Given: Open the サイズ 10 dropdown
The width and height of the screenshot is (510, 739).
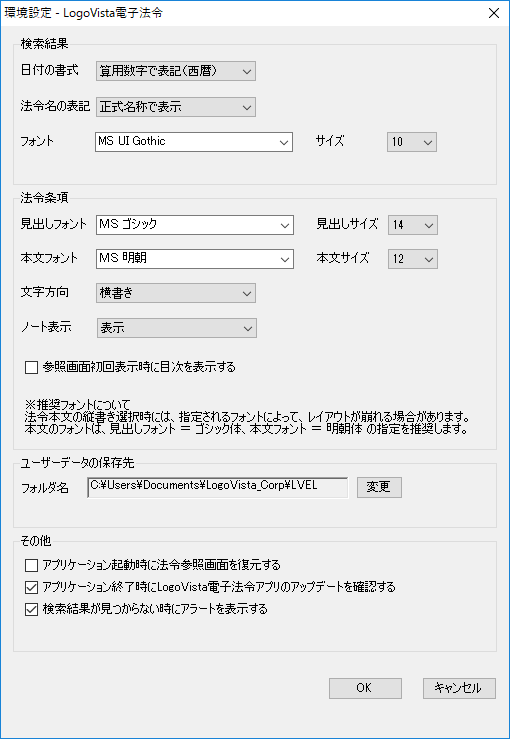Looking at the screenshot, I should tap(412, 142).
